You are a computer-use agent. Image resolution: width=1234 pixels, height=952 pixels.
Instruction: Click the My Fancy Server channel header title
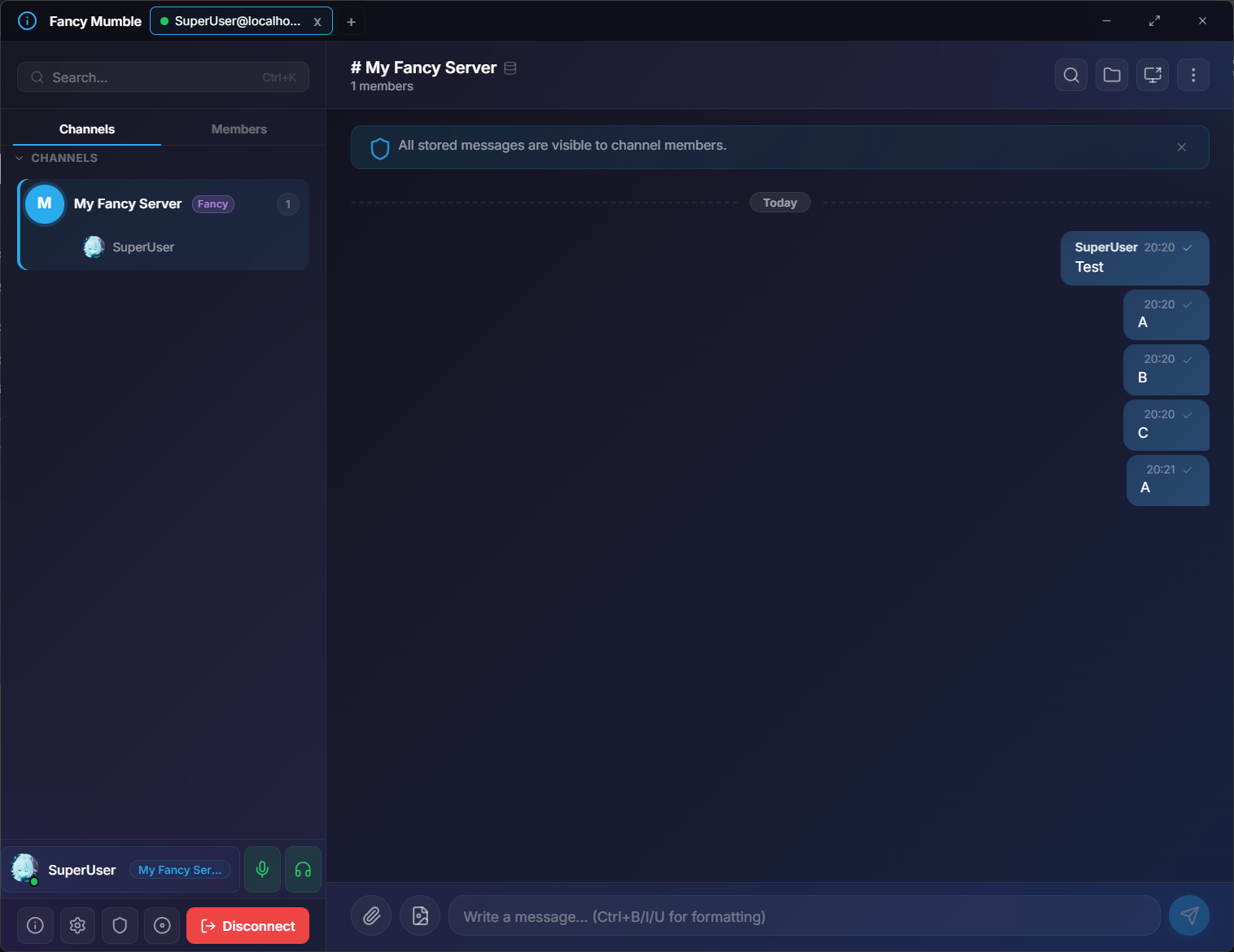pos(423,68)
